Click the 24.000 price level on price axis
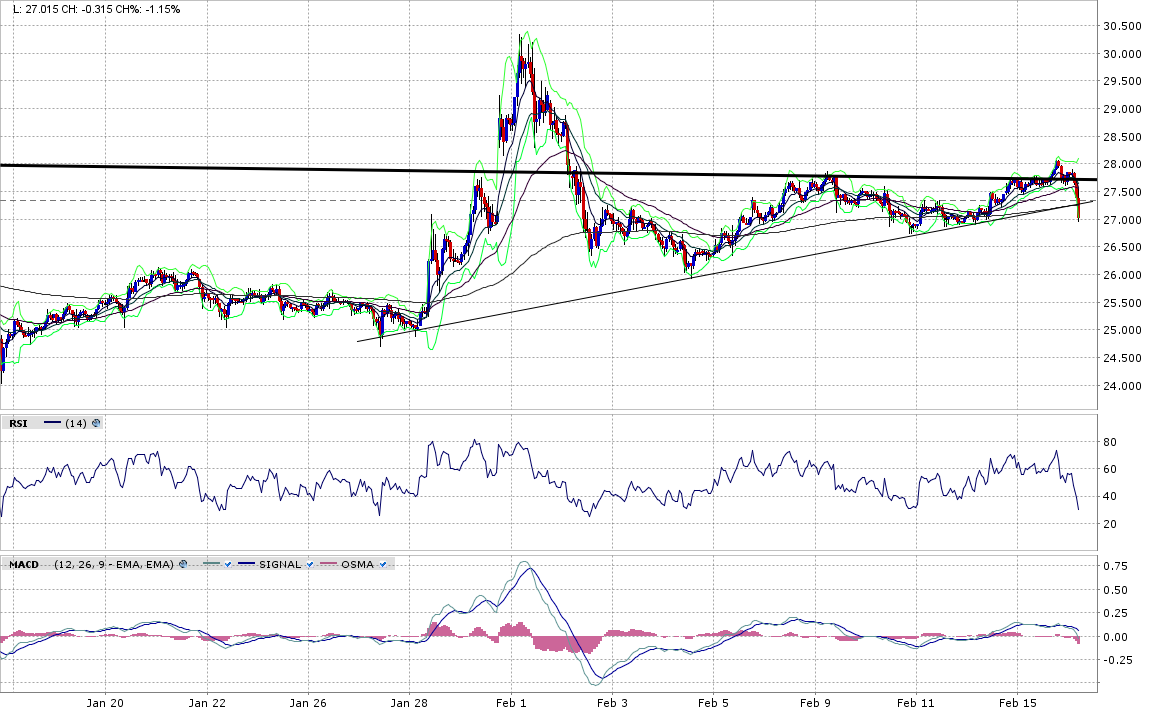 click(1123, 386)
